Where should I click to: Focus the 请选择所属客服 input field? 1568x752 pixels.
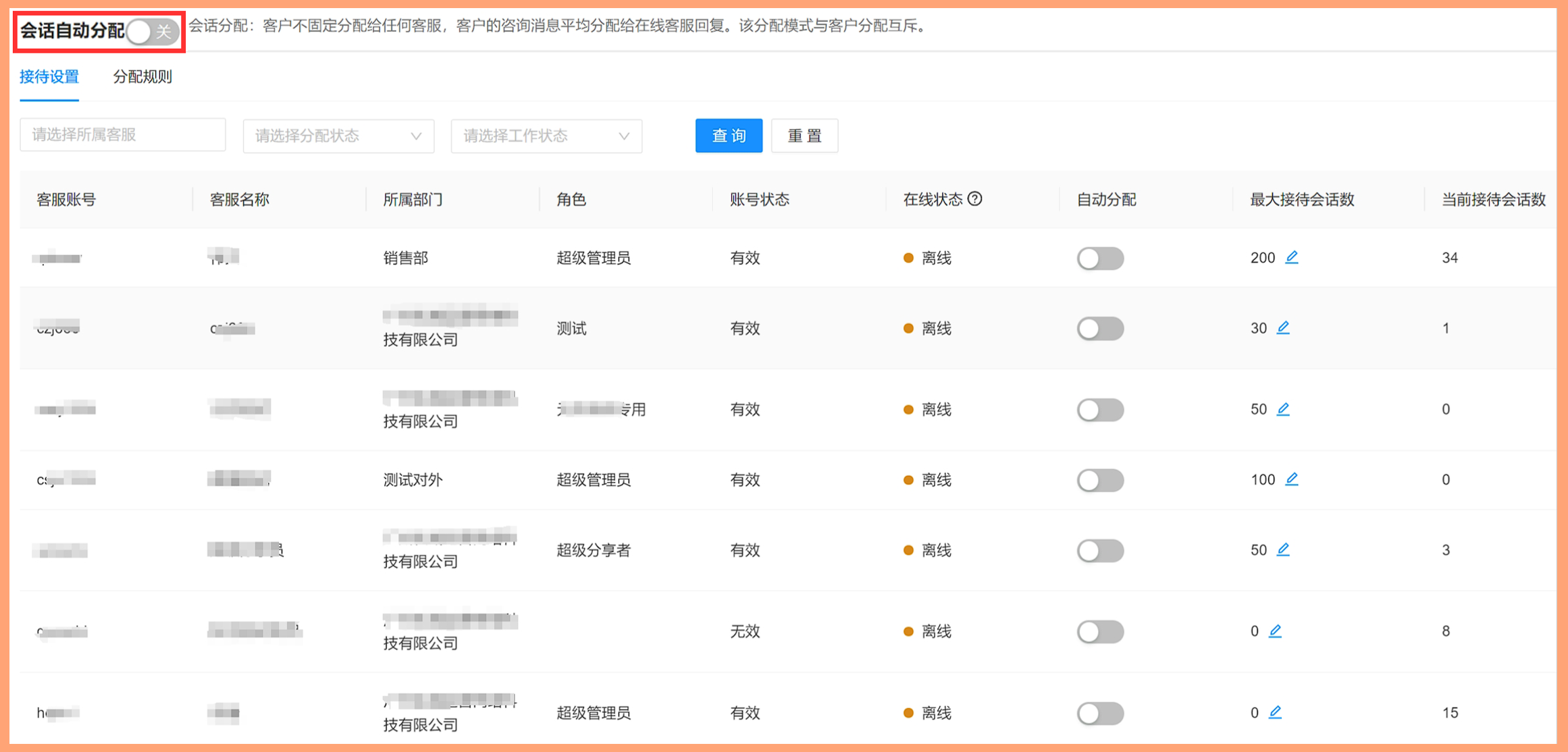click(x=123, y=135)
